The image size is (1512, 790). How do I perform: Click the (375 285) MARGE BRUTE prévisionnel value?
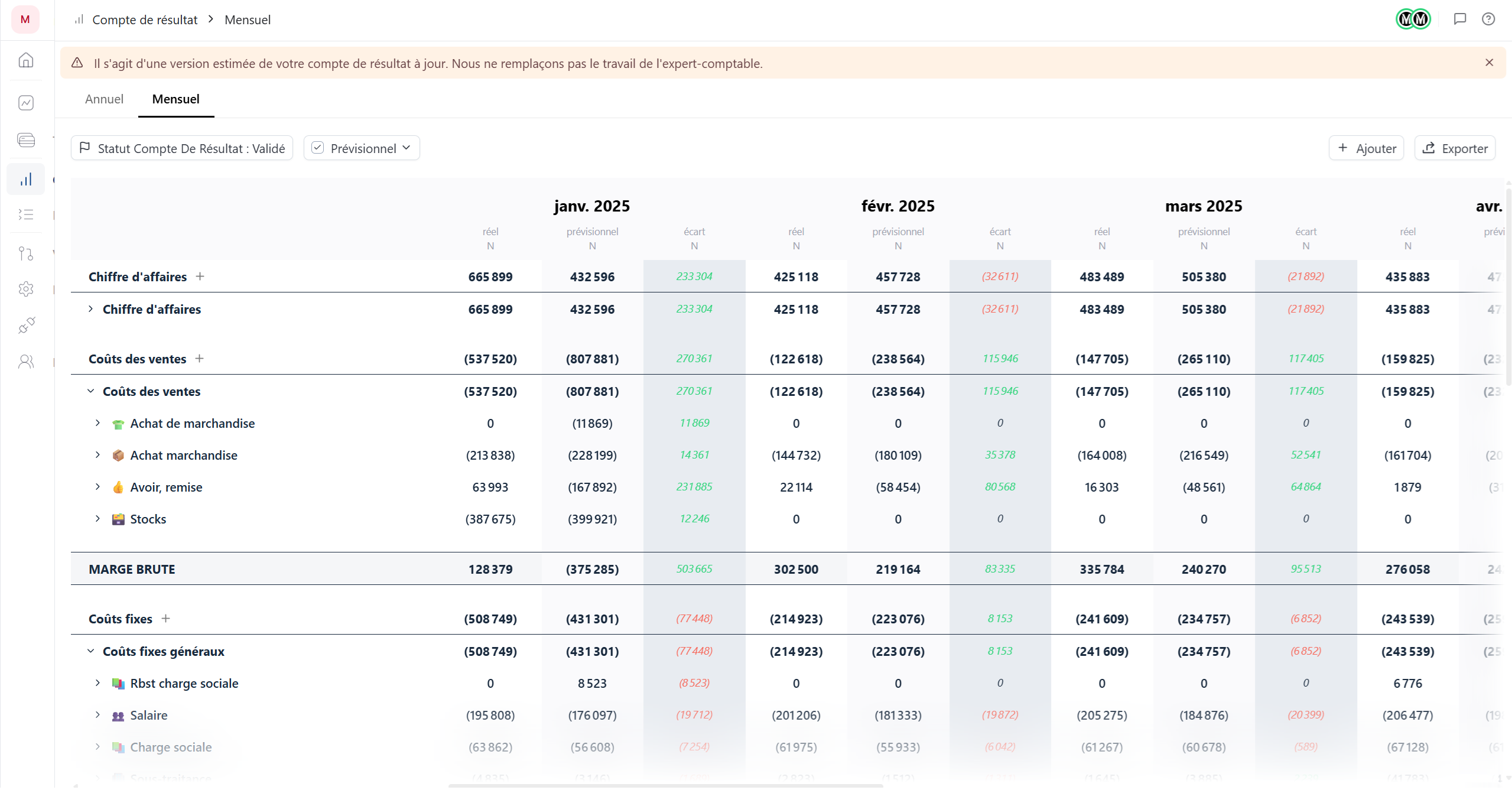pos(592,569)
